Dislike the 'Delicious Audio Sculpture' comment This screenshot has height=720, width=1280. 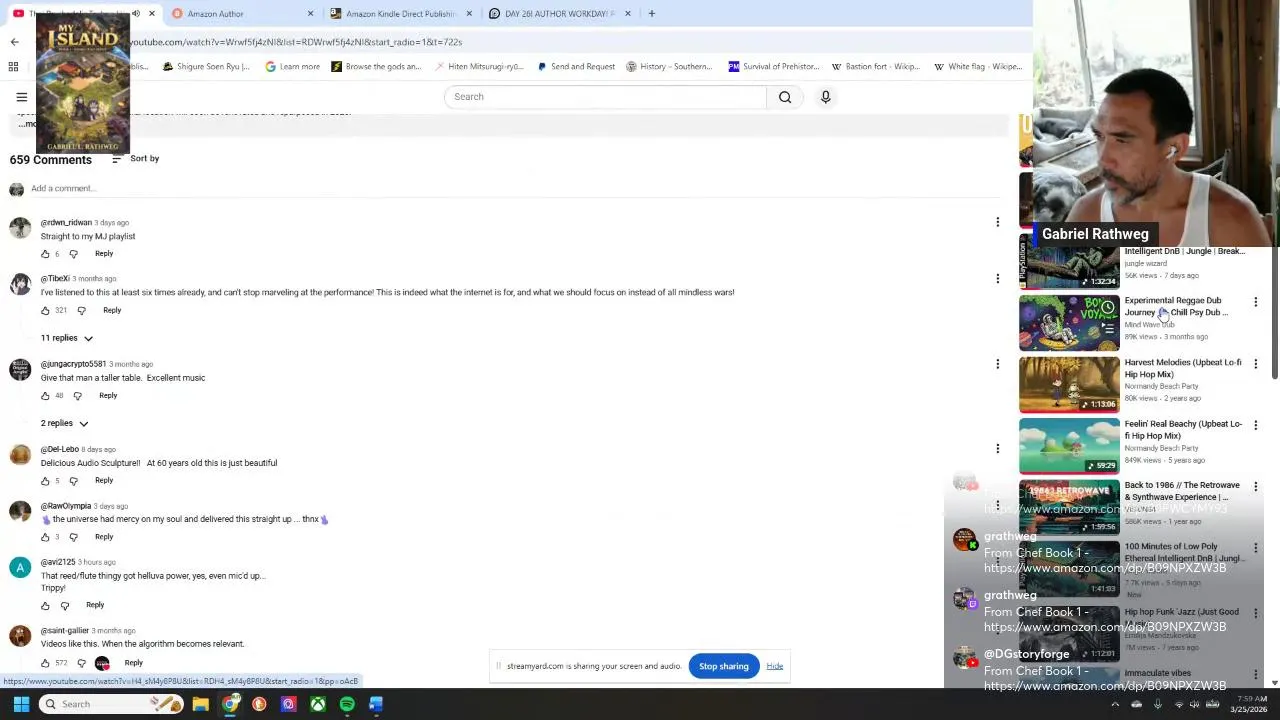(x=73, y=481)
